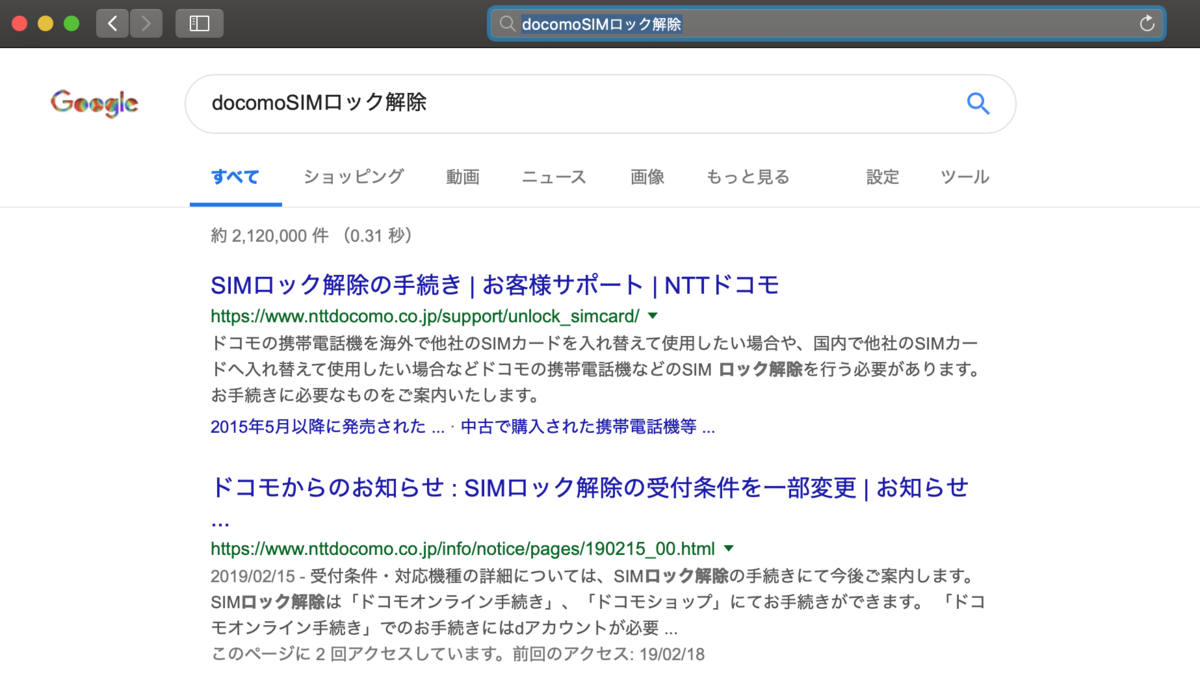Screen dimensions: 1200x681
Task: Minimize the window with the yellow button
Action: [45, 24]
